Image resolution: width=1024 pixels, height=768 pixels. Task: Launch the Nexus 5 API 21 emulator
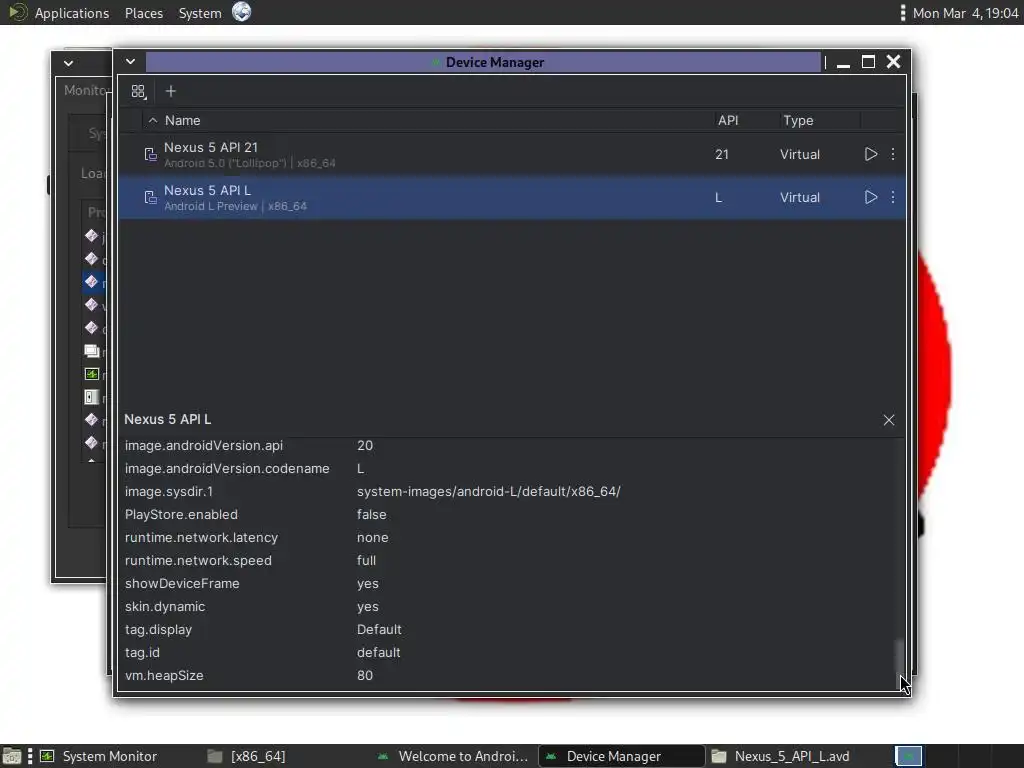pos(871,154)
